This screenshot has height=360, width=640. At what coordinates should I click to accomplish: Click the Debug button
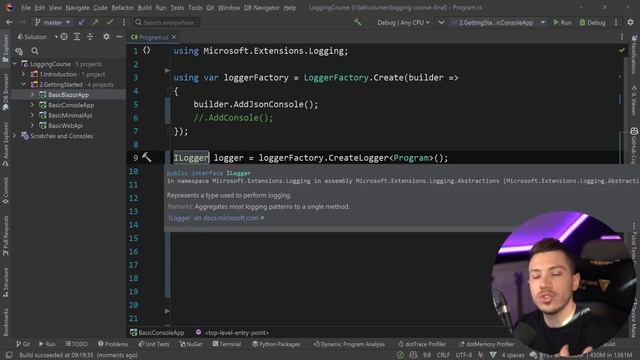[x=593, y=22]
